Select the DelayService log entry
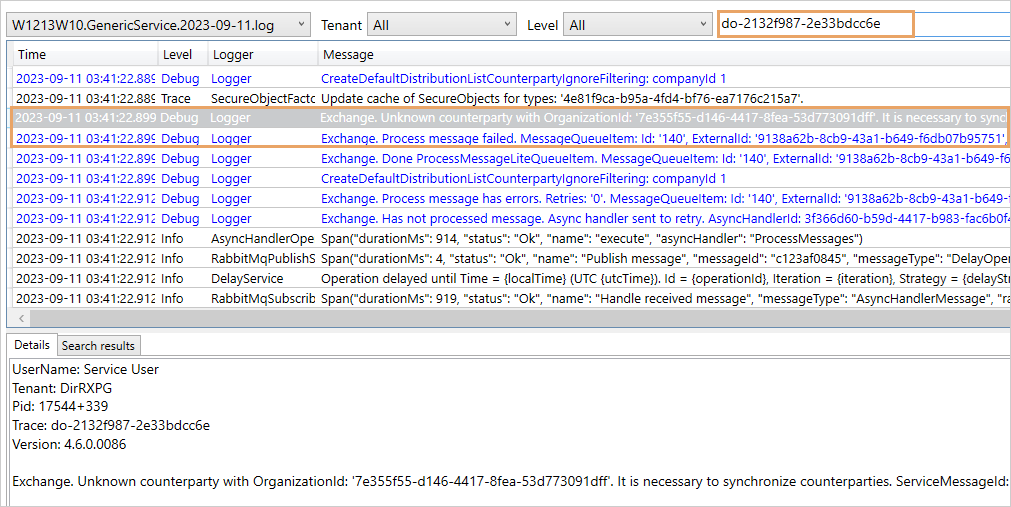The width and height of the screenshot is (1011, 507). [500, 278]
